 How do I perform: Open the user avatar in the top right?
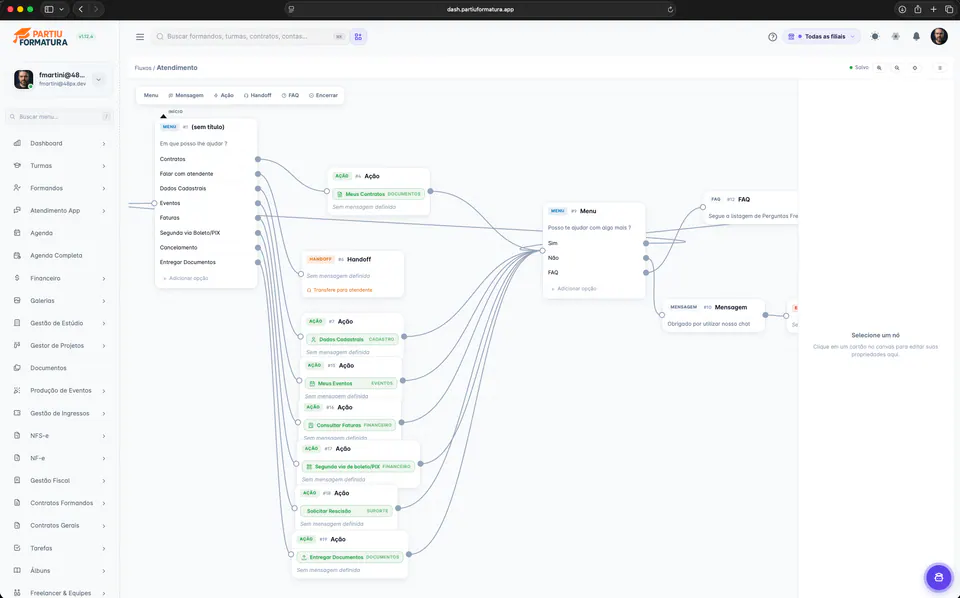[939, 36]
